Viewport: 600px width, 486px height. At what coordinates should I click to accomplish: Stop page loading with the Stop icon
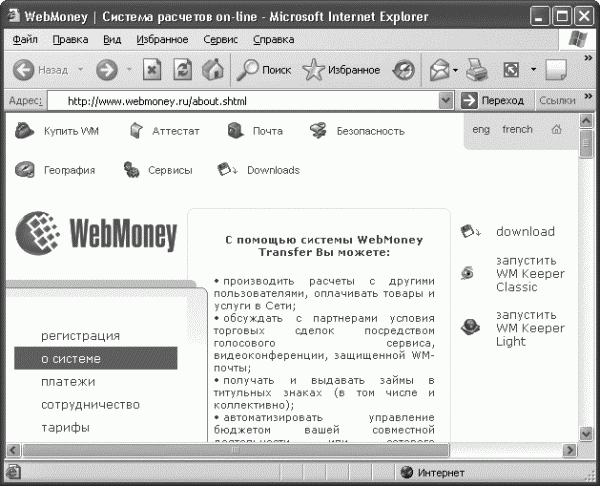(x=152, y=70)
